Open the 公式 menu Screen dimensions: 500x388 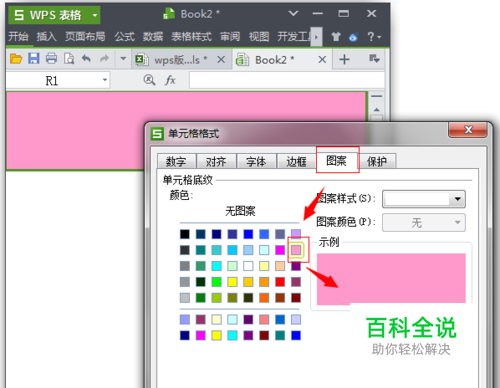click(x=125, y=36)
